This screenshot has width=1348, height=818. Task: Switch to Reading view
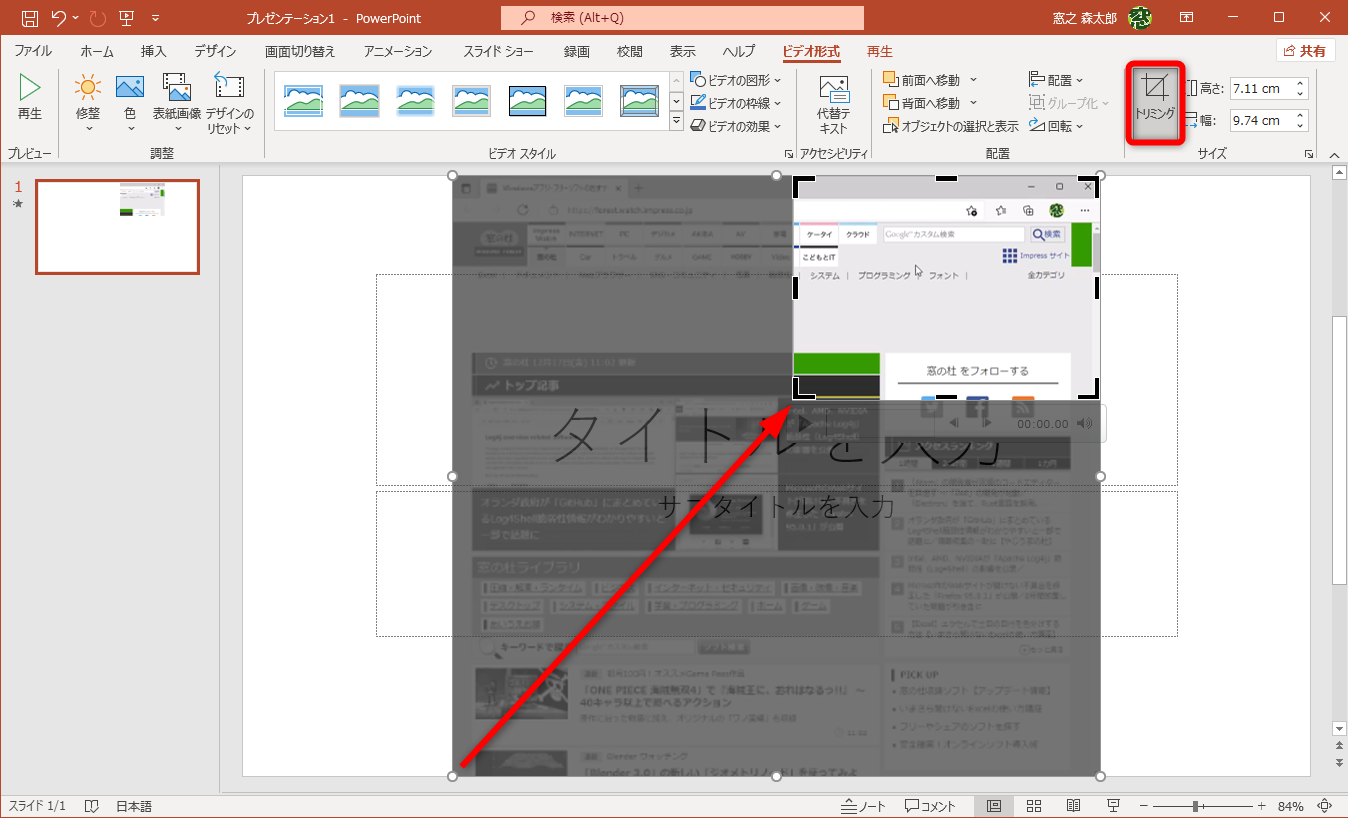click(x=1074, y=806)
